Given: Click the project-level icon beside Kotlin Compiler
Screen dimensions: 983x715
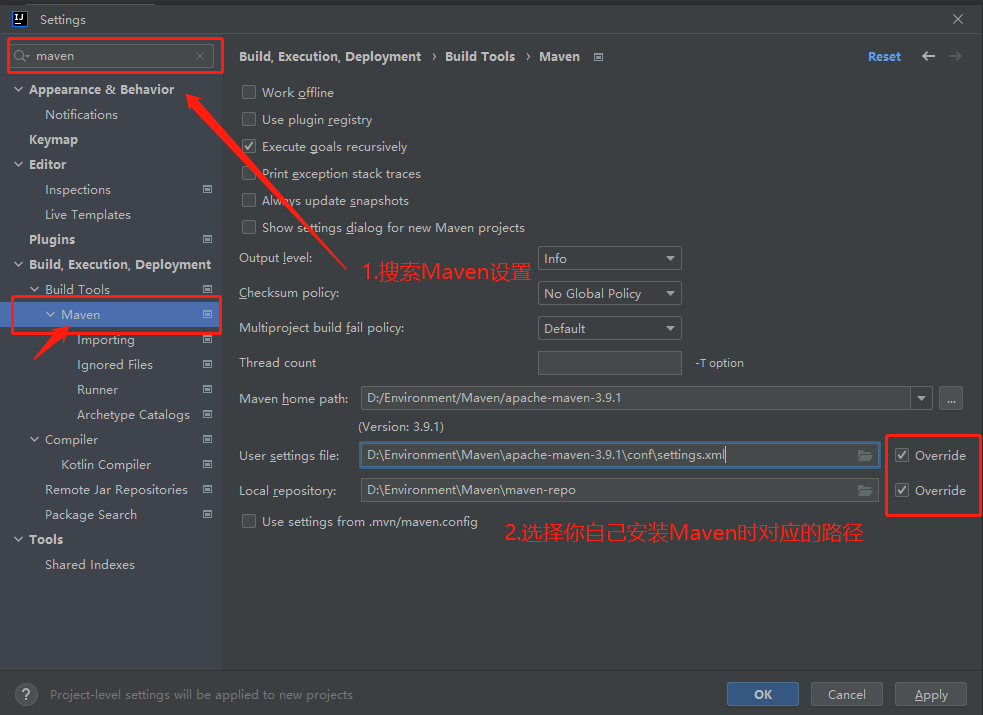Looking at the screenshot, I should (x=208, y=464).
